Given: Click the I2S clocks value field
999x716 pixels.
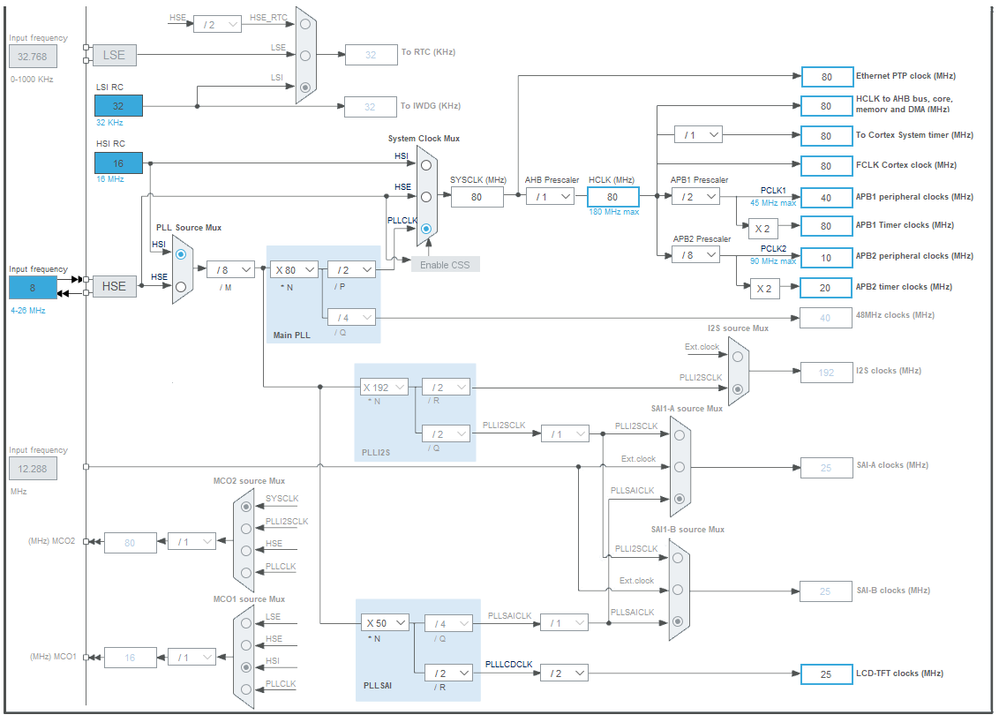Looking at the screenshot, I should pyautogui.click(x=826, y=372).
